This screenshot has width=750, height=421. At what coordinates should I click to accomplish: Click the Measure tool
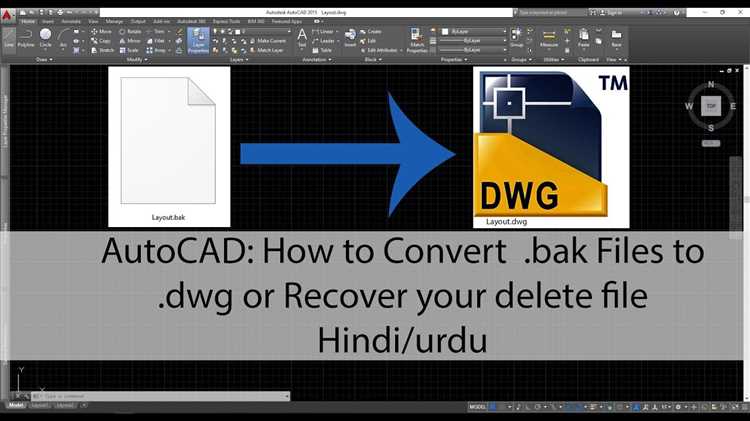(x=549, y=38)
